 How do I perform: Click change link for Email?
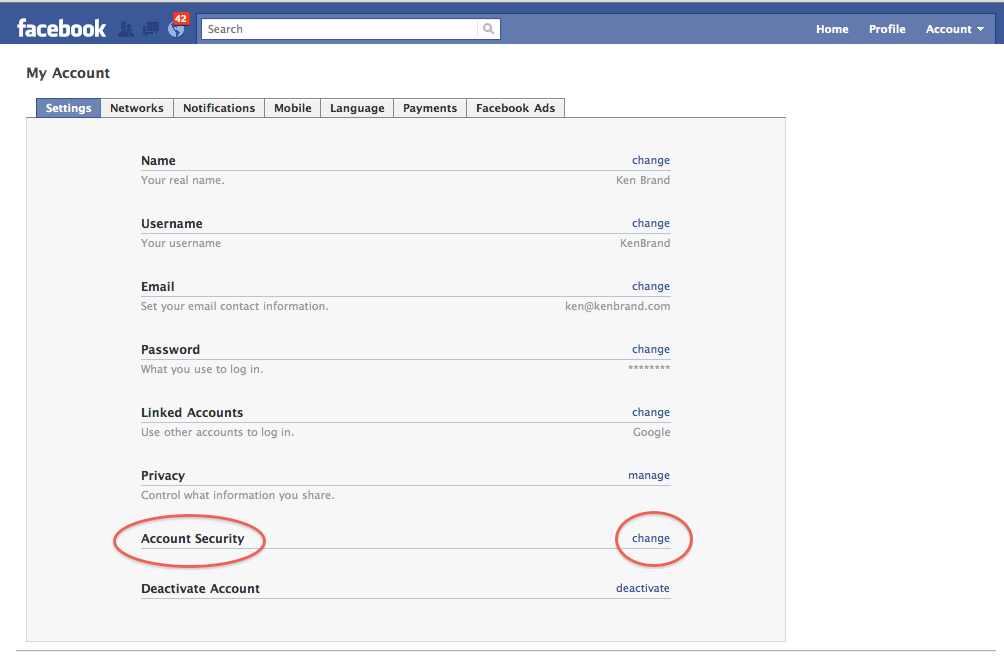pyautogui.click(x=651, y=286)
